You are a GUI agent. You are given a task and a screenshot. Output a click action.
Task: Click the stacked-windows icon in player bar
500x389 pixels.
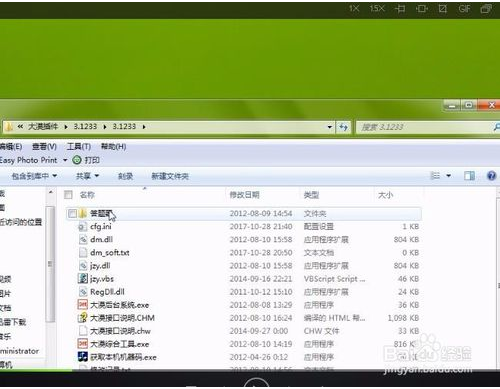pyautogui.click(x=486, y=9)
